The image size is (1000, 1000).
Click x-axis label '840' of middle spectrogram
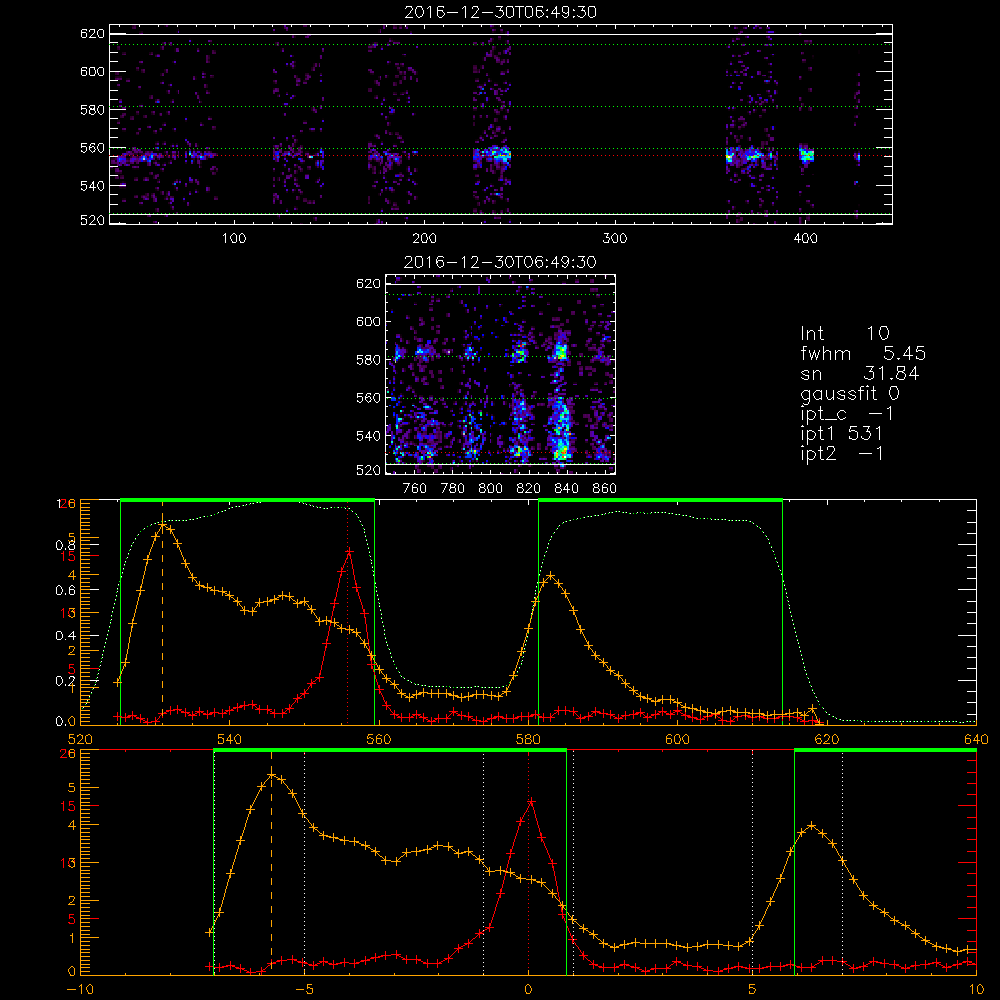[566, 489]
